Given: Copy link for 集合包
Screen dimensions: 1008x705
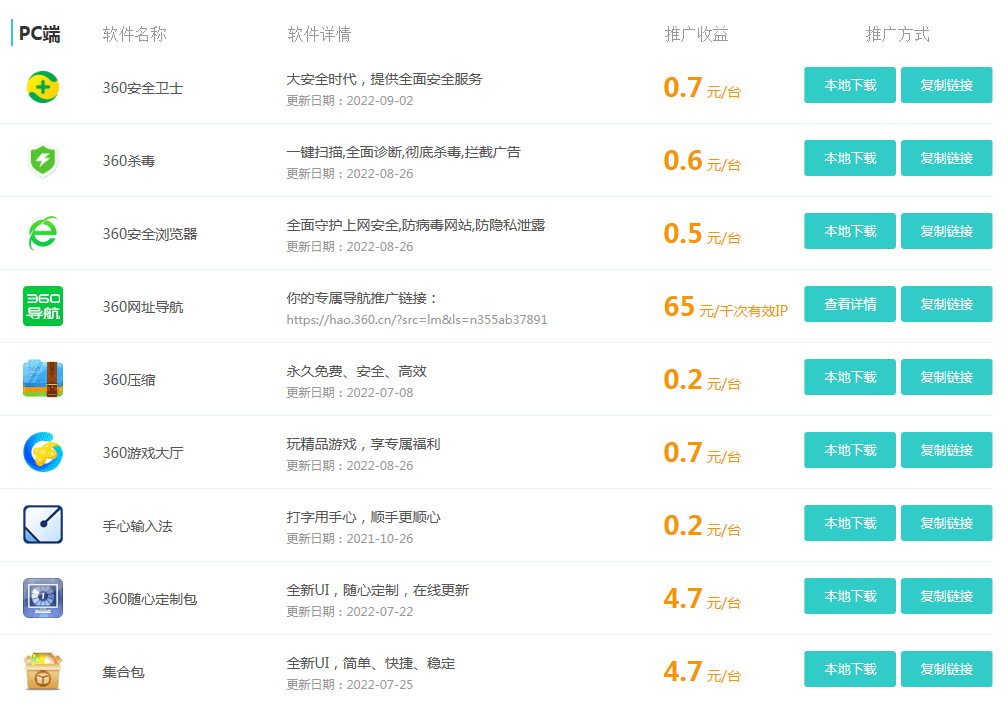Looking at the screenshot, I should pos(946,669).
